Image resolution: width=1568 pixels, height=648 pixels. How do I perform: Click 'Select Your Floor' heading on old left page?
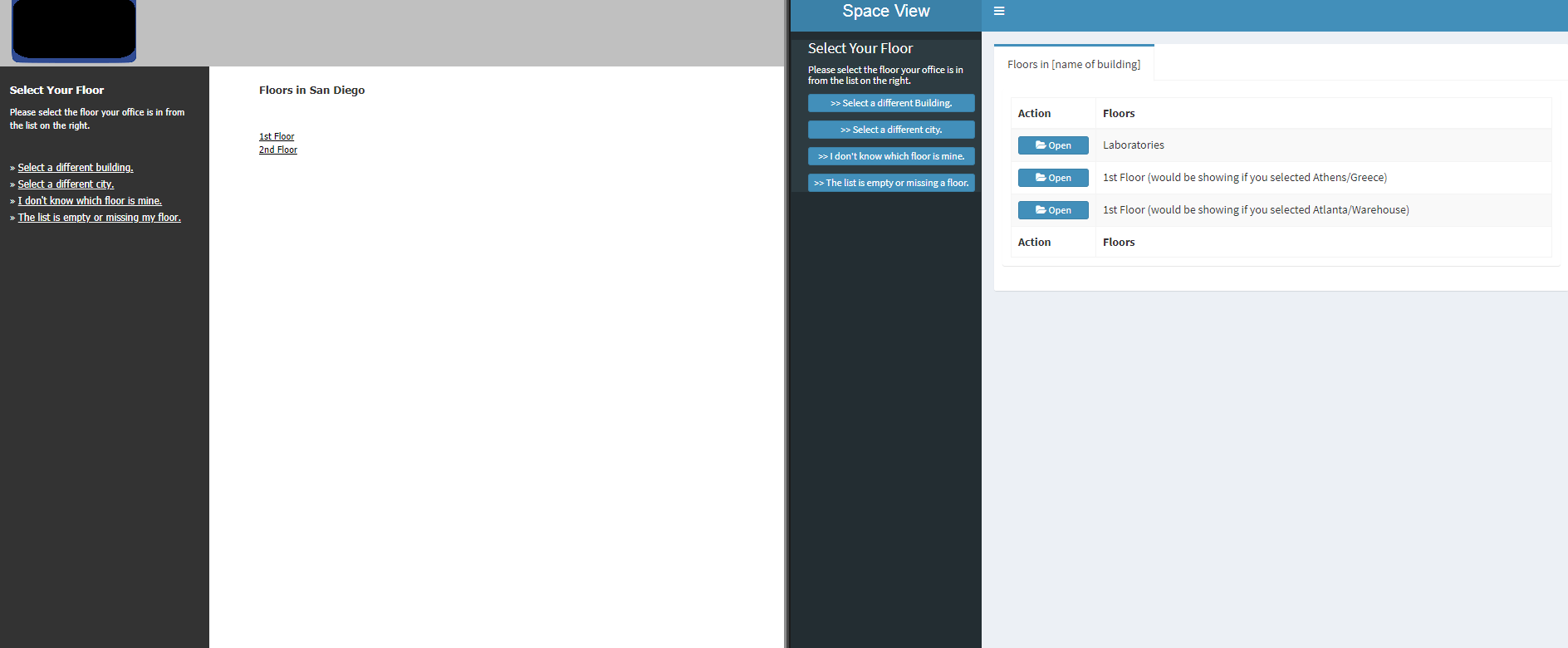pyautogui.click(x=56, y=91)
